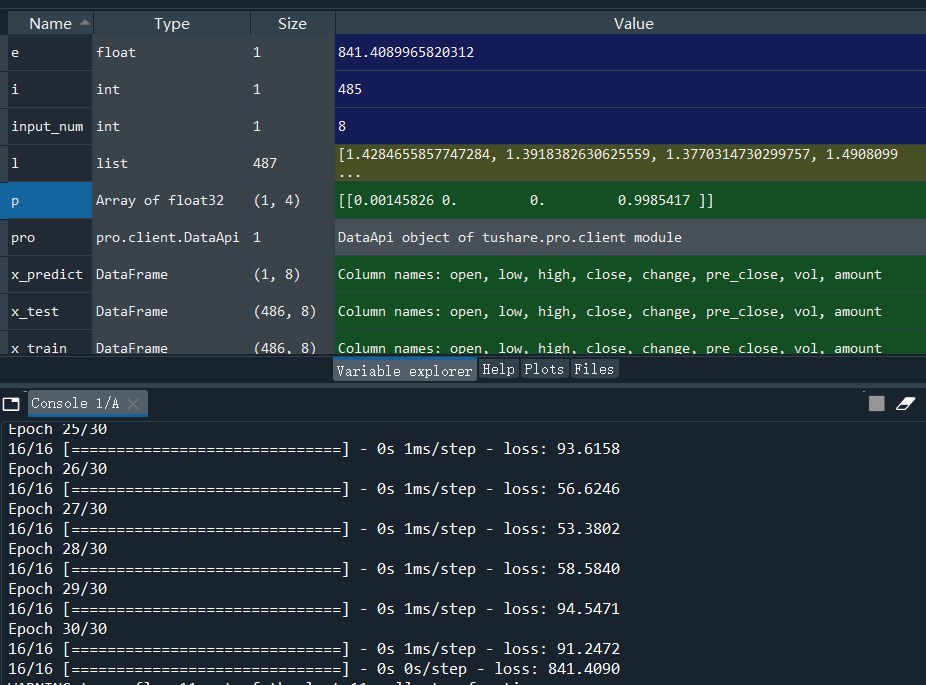Click console text 'loss: 93.6158'

(x=562, y=449)
